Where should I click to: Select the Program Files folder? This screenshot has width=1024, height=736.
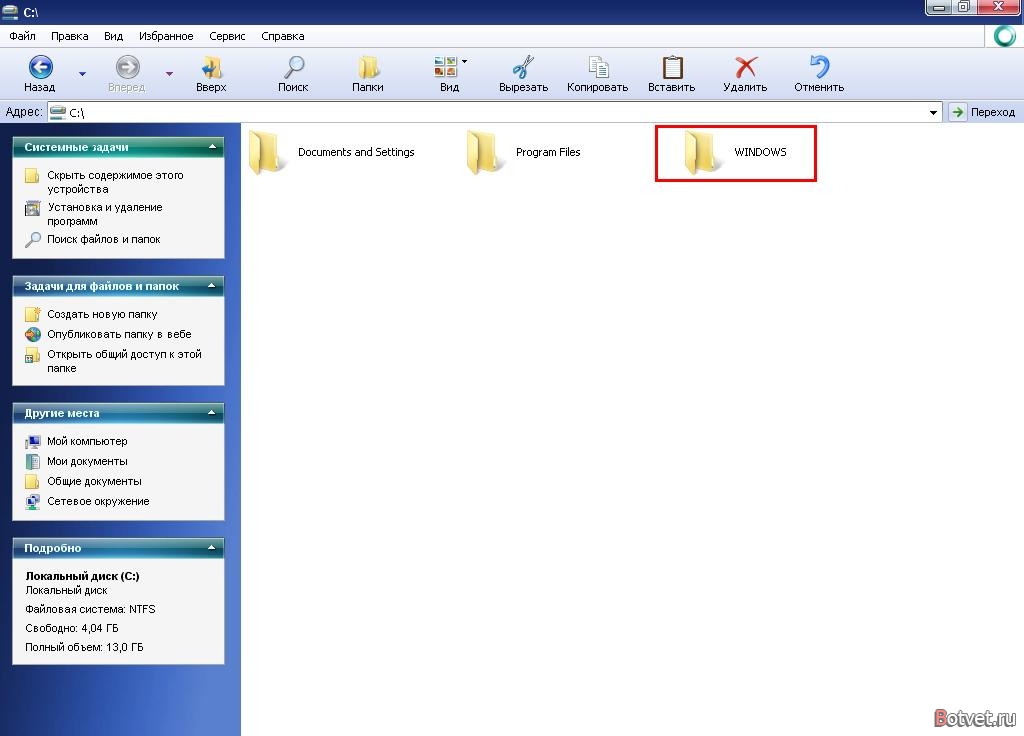click(524, 152)
